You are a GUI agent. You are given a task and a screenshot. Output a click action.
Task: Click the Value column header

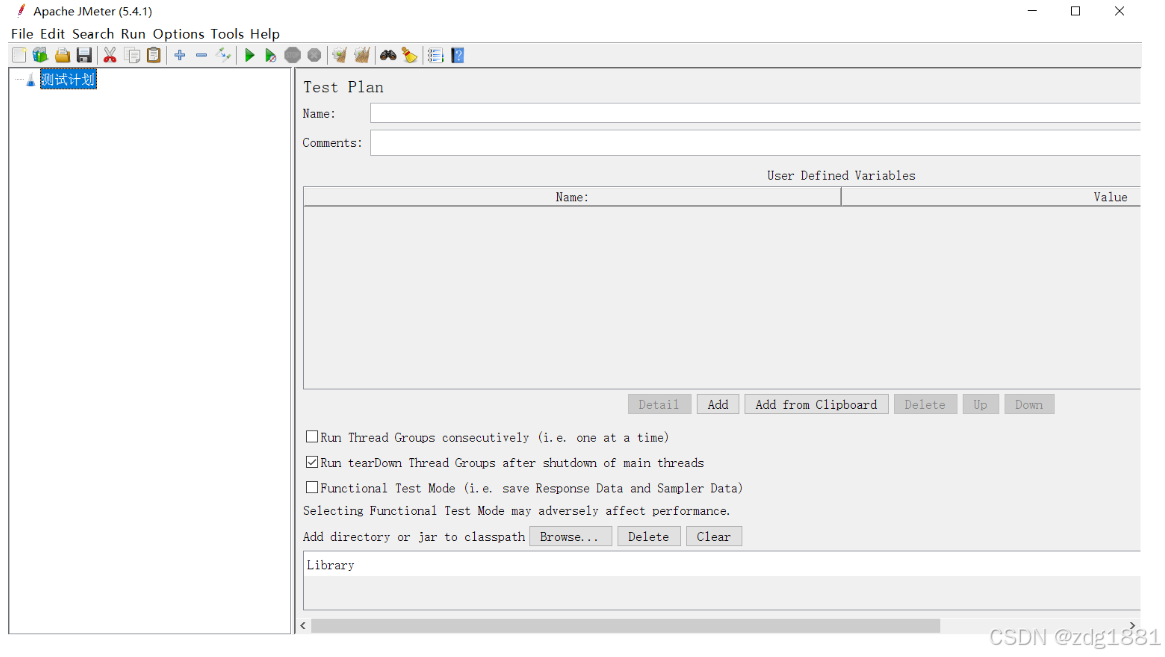[x=991, y=197]
